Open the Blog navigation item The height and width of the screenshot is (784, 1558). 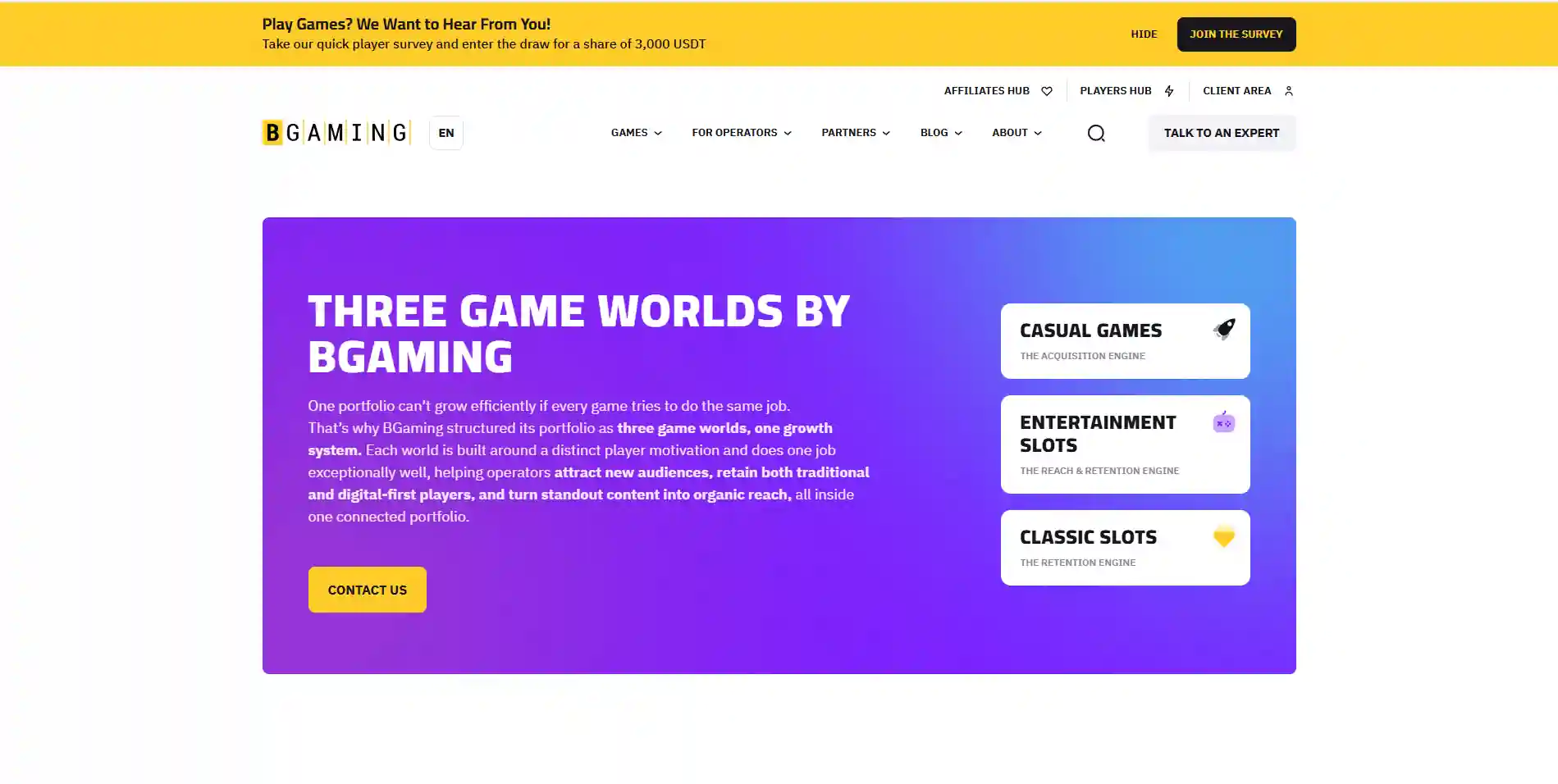coord(934,132)
